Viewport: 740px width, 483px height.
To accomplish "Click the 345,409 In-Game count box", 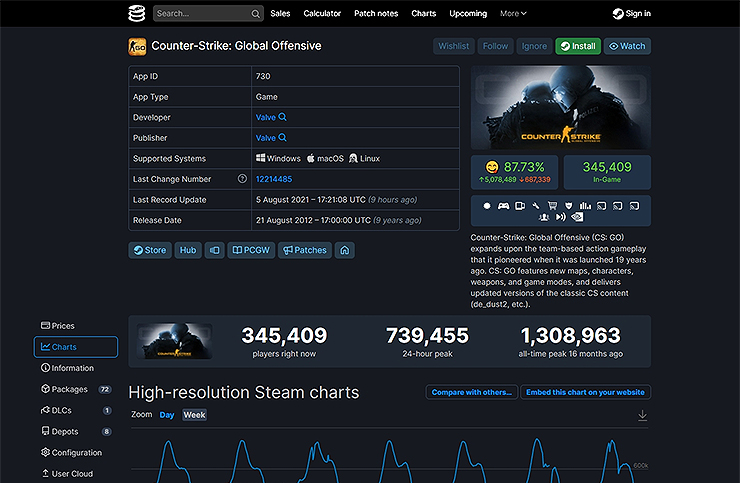I will click(607, 172).
